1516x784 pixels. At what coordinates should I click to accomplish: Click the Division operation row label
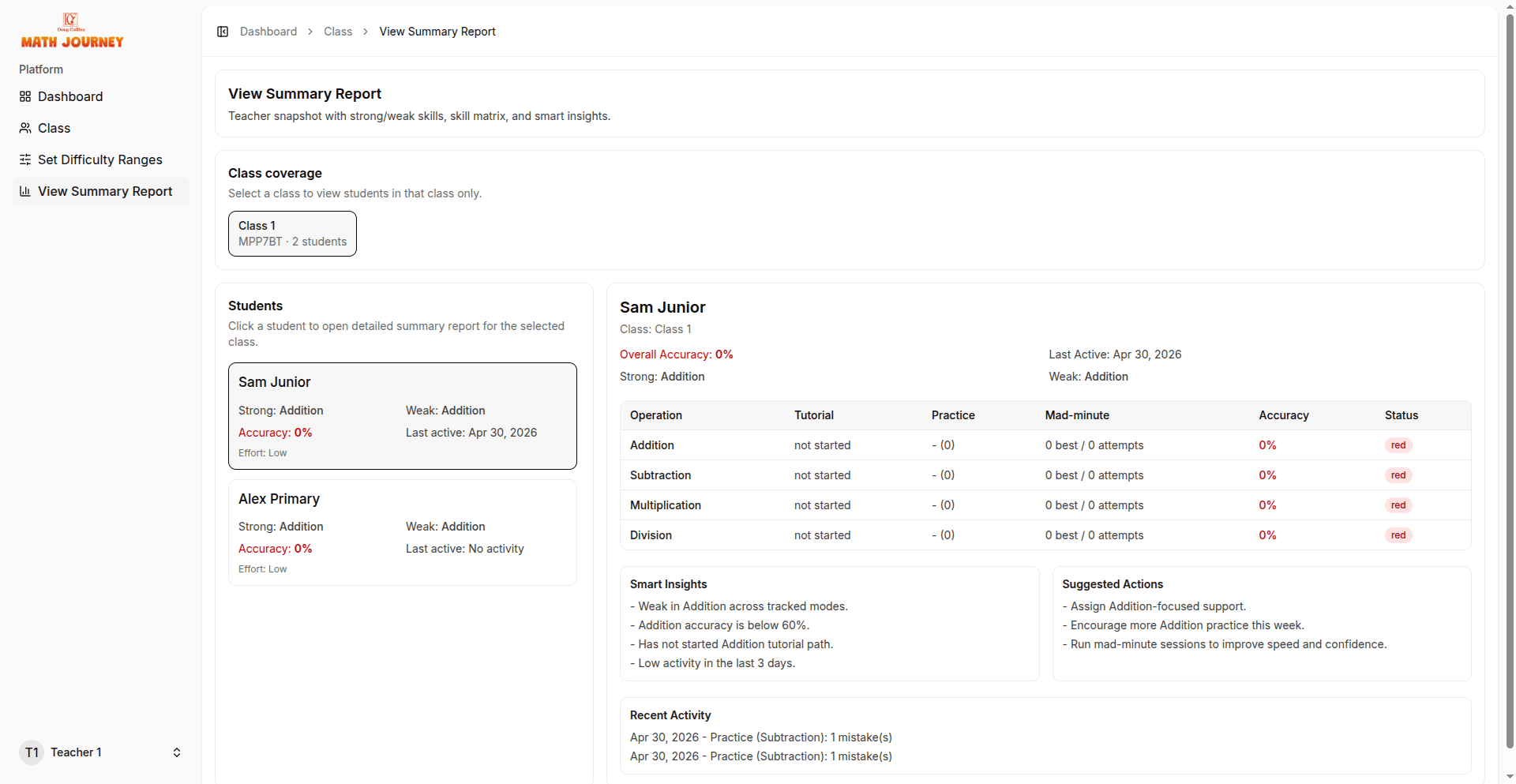click(651, 535)
